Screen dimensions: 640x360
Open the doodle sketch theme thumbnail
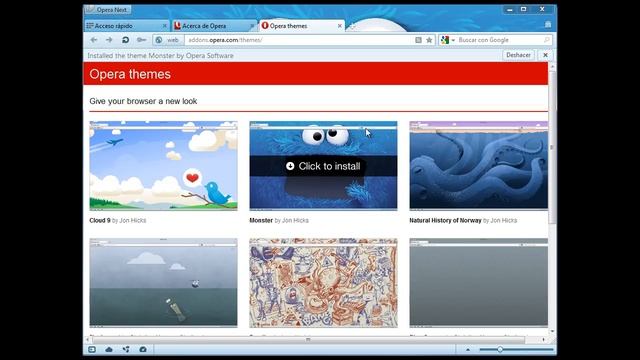(x=323, y=283)
